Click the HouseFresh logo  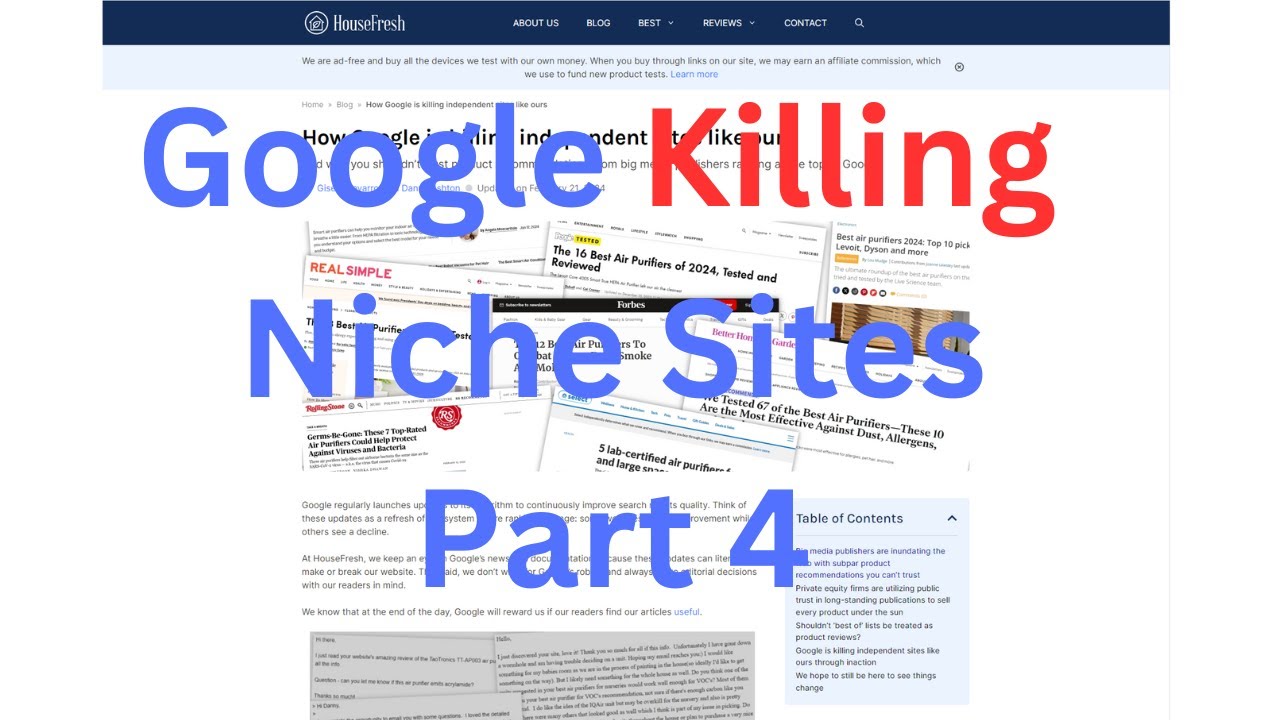point(355,22)
